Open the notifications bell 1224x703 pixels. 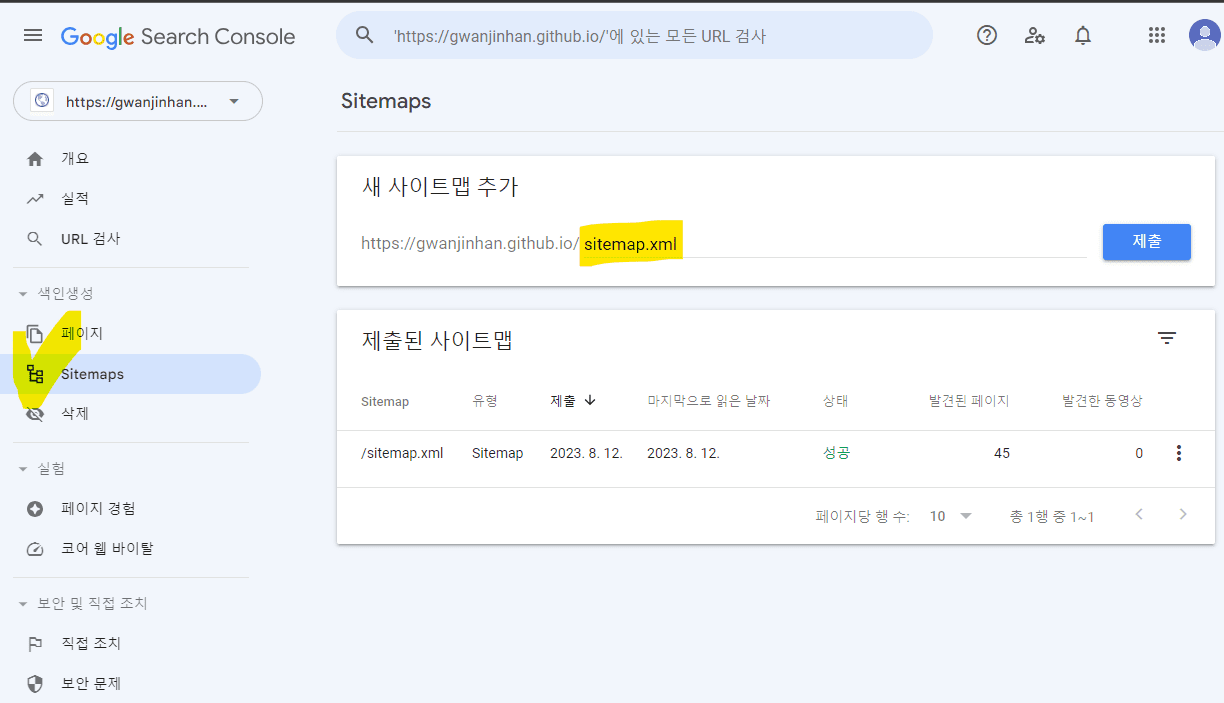[1083, 36]
